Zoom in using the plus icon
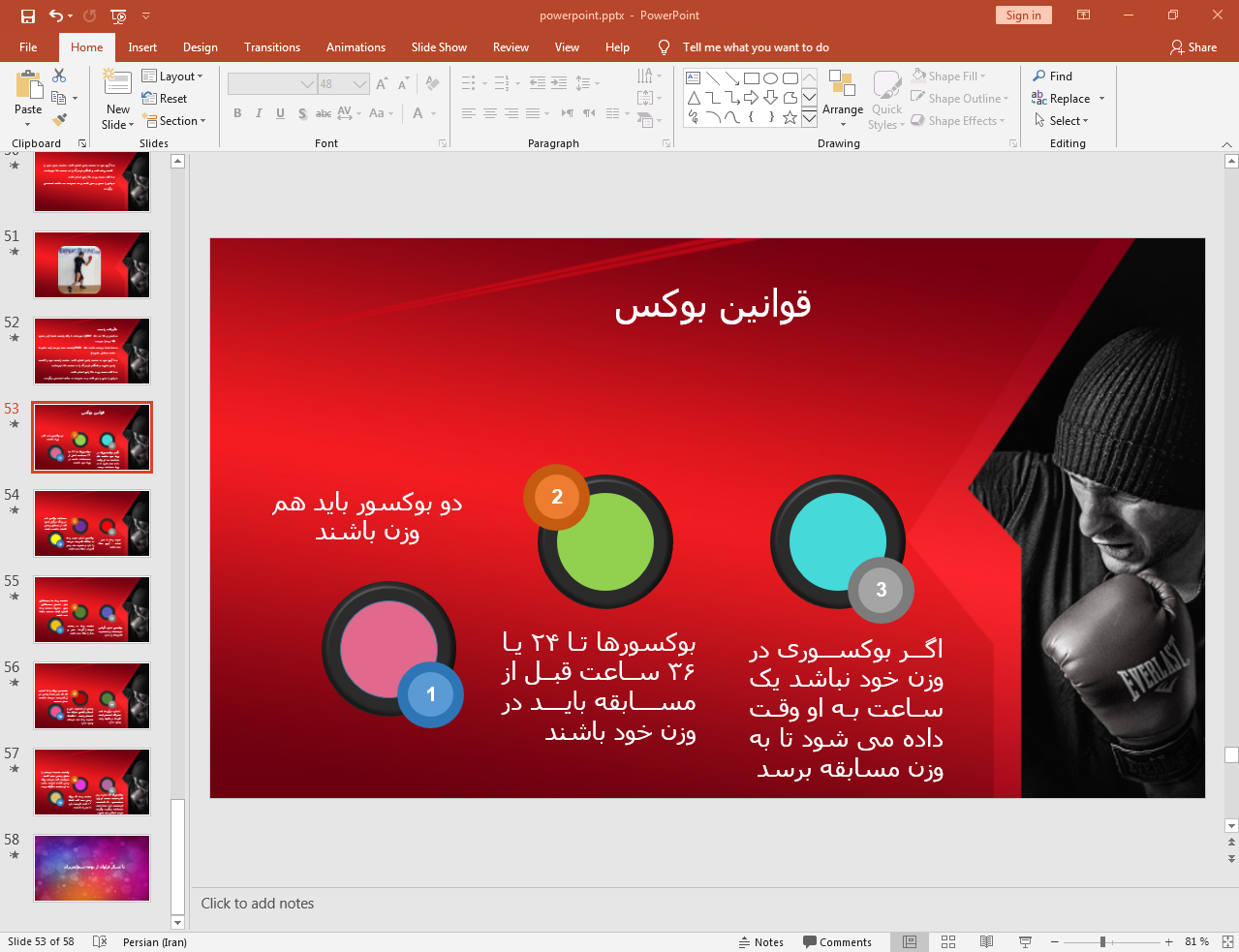 pos(1169,941)
